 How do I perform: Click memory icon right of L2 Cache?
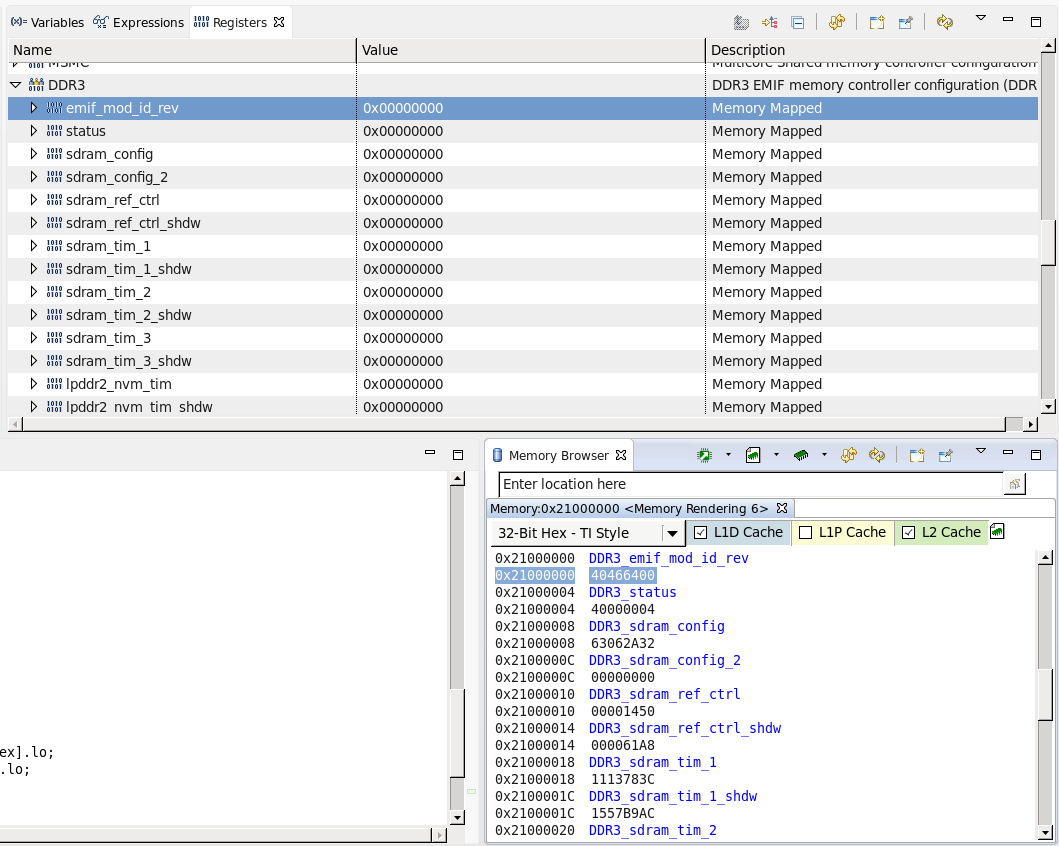997,532
